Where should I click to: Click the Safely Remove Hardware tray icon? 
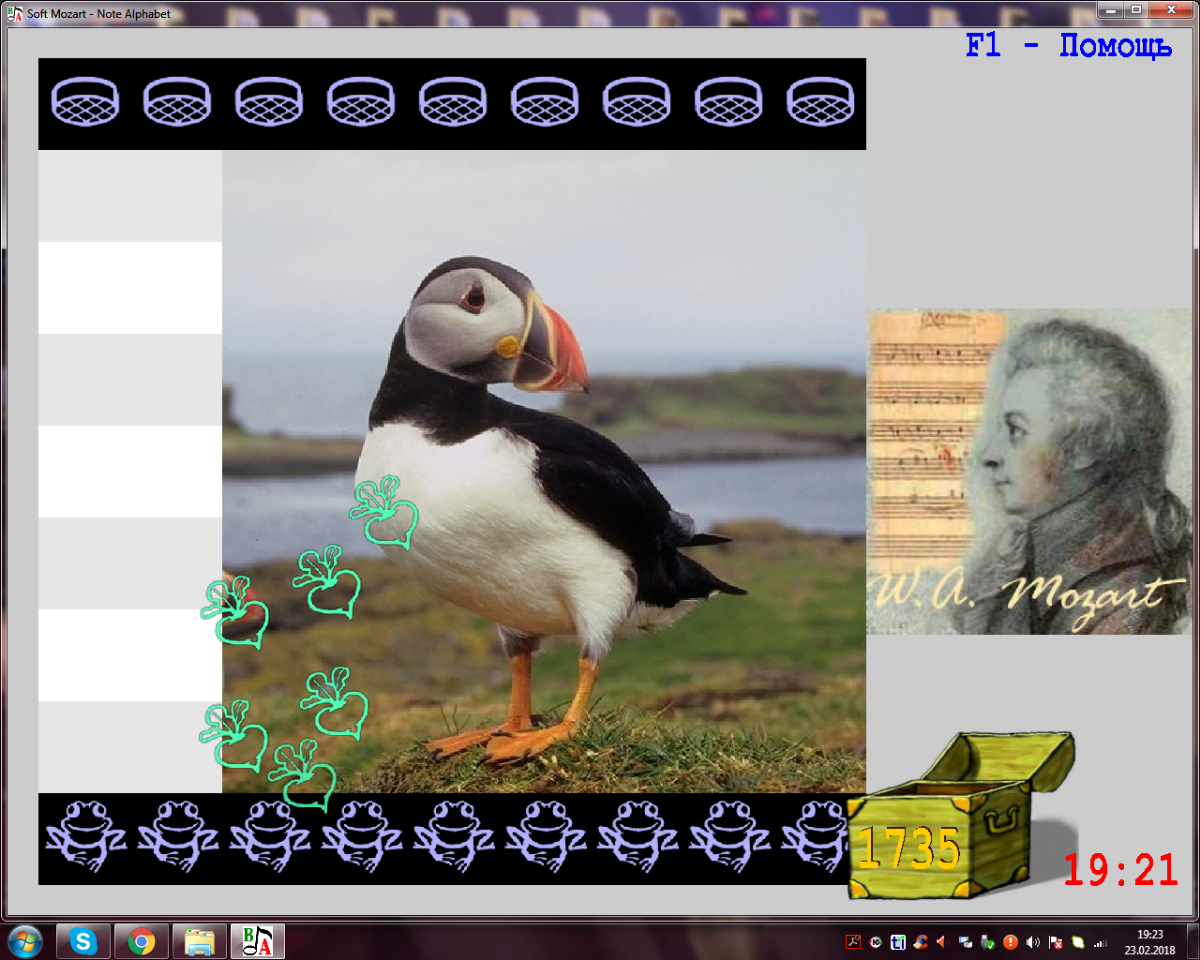coord(987,942)
